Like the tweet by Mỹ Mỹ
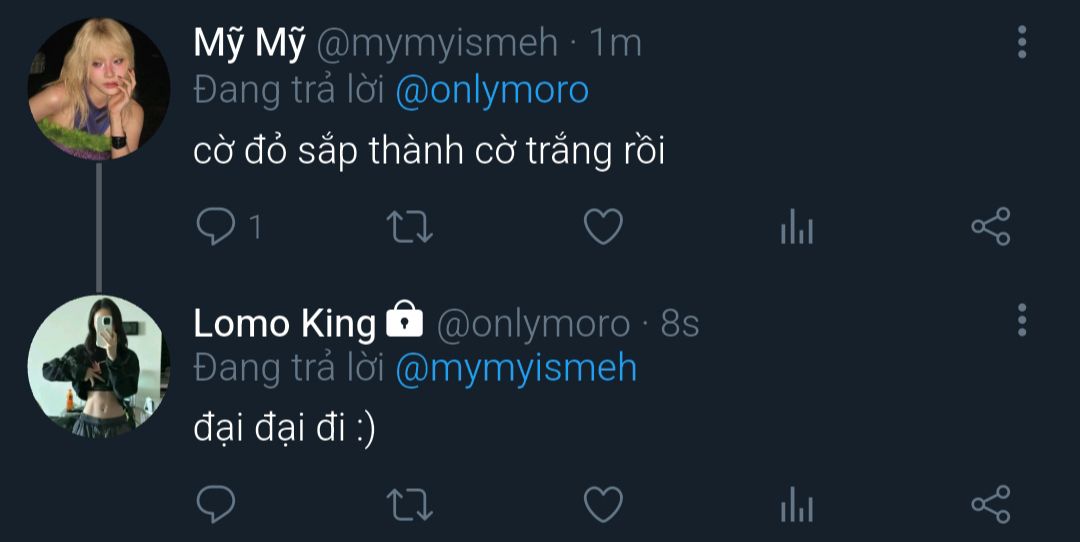1080x542 pixels. pos(603,228)
